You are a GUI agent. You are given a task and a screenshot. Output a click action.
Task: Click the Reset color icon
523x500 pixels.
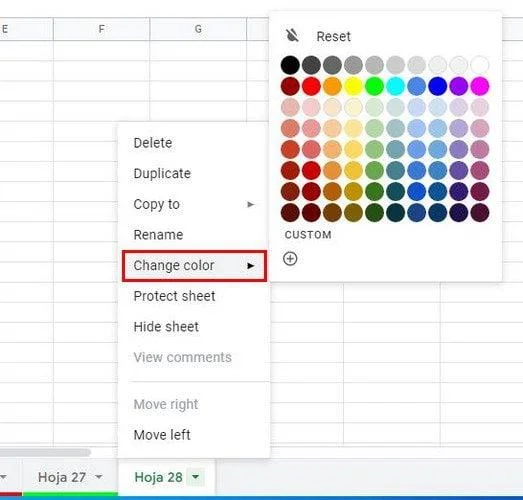pos(292,35)
